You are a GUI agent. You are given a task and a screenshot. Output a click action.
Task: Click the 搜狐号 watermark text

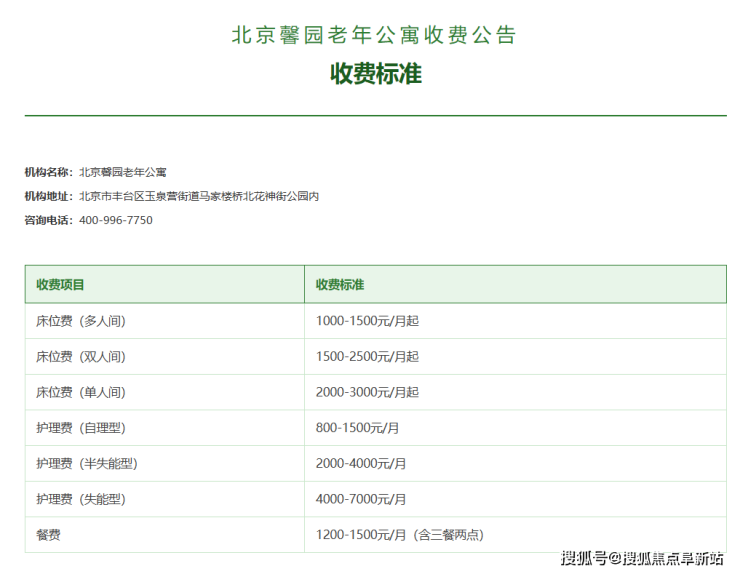(584, 558)
